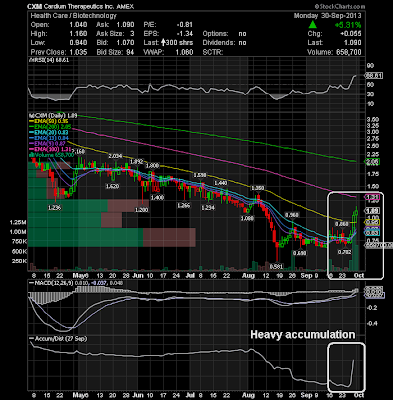
Task: Click the CXM Cardium Therapeutics Inc. title
Action: (80, 6)
